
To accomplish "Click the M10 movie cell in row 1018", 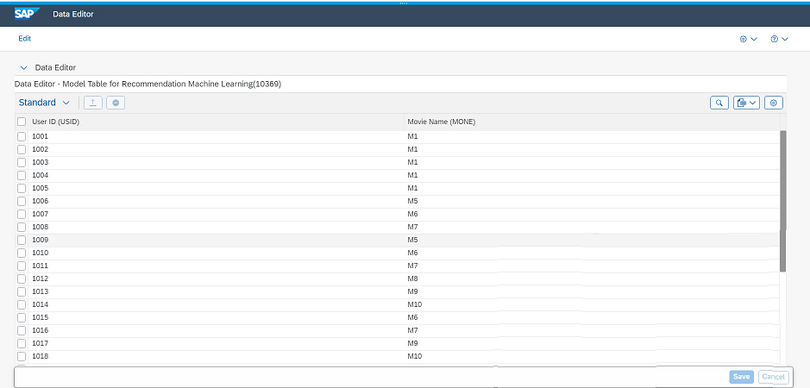I will 414,356.
